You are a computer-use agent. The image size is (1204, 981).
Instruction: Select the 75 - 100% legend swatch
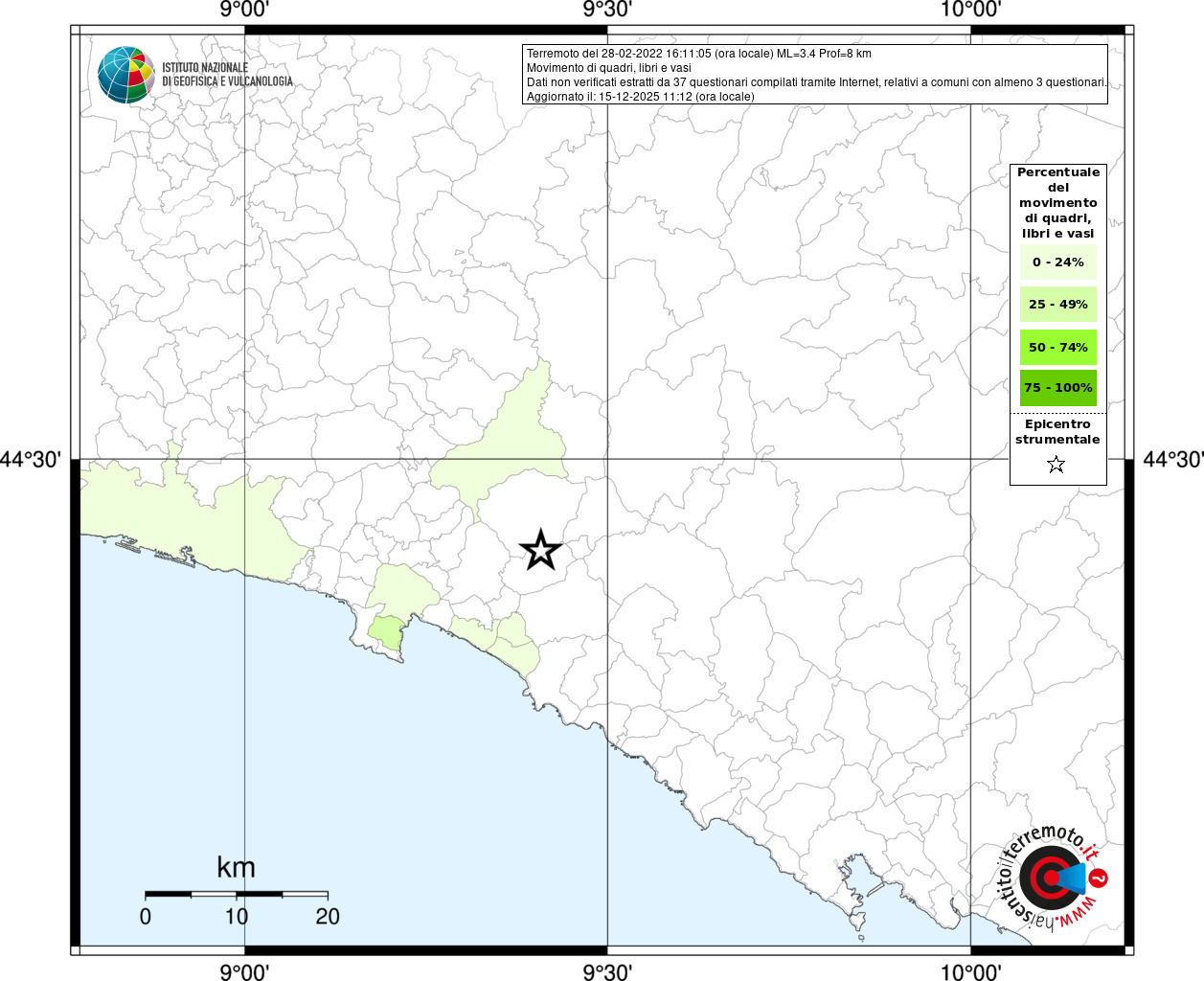pos(1058,388)
